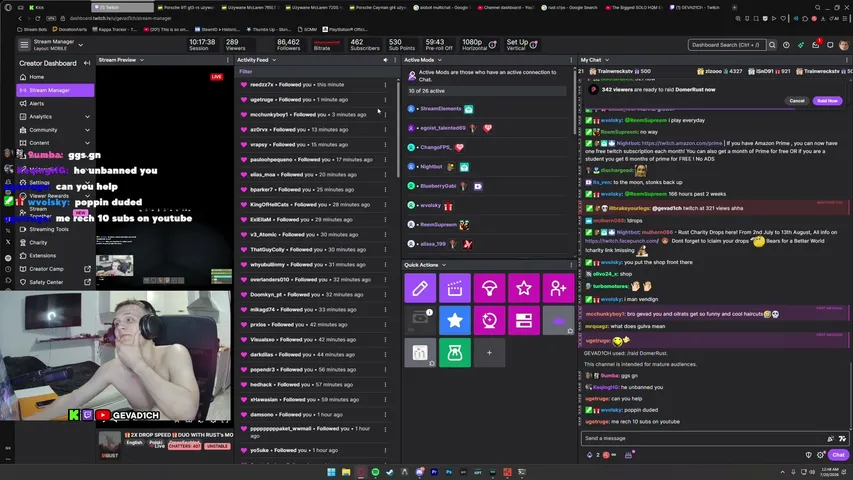Expand the Analytics sidebar section
The height and width of the screenshot is (480, 853).
(x=87, y=116)
